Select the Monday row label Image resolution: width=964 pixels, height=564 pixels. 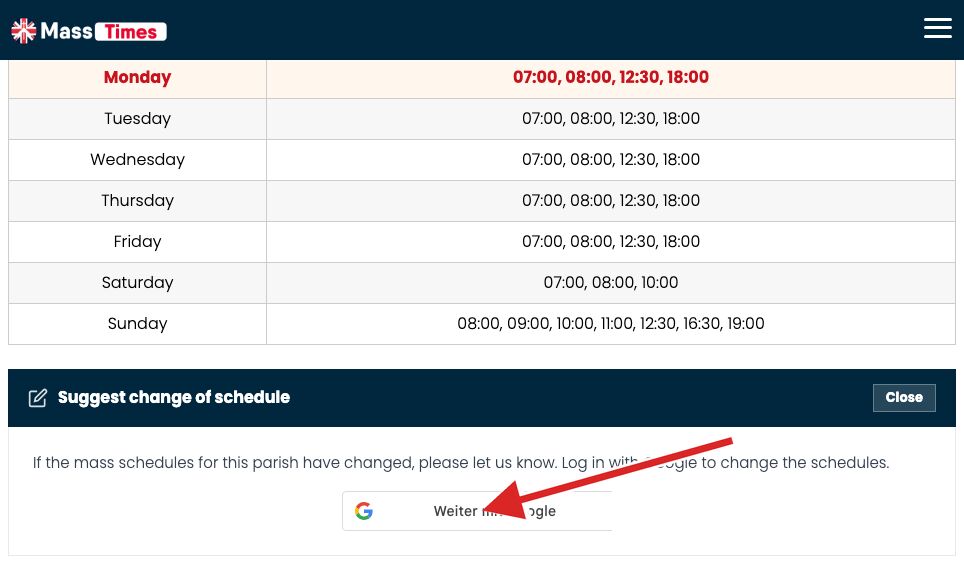137,77
